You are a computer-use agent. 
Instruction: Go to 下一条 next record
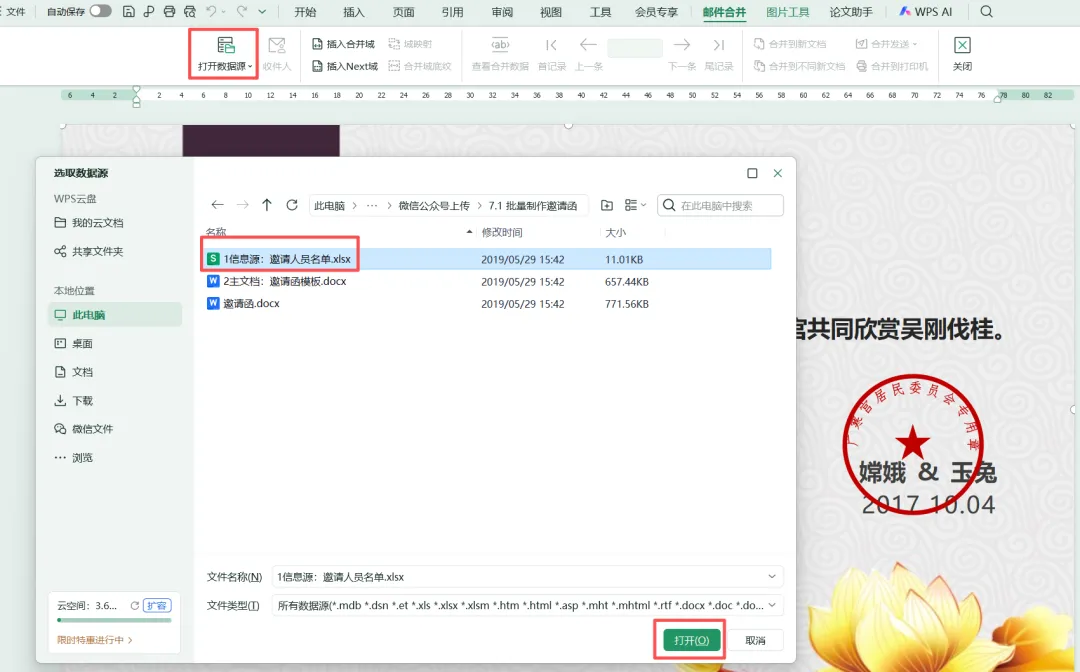click(x=682, y=54)
